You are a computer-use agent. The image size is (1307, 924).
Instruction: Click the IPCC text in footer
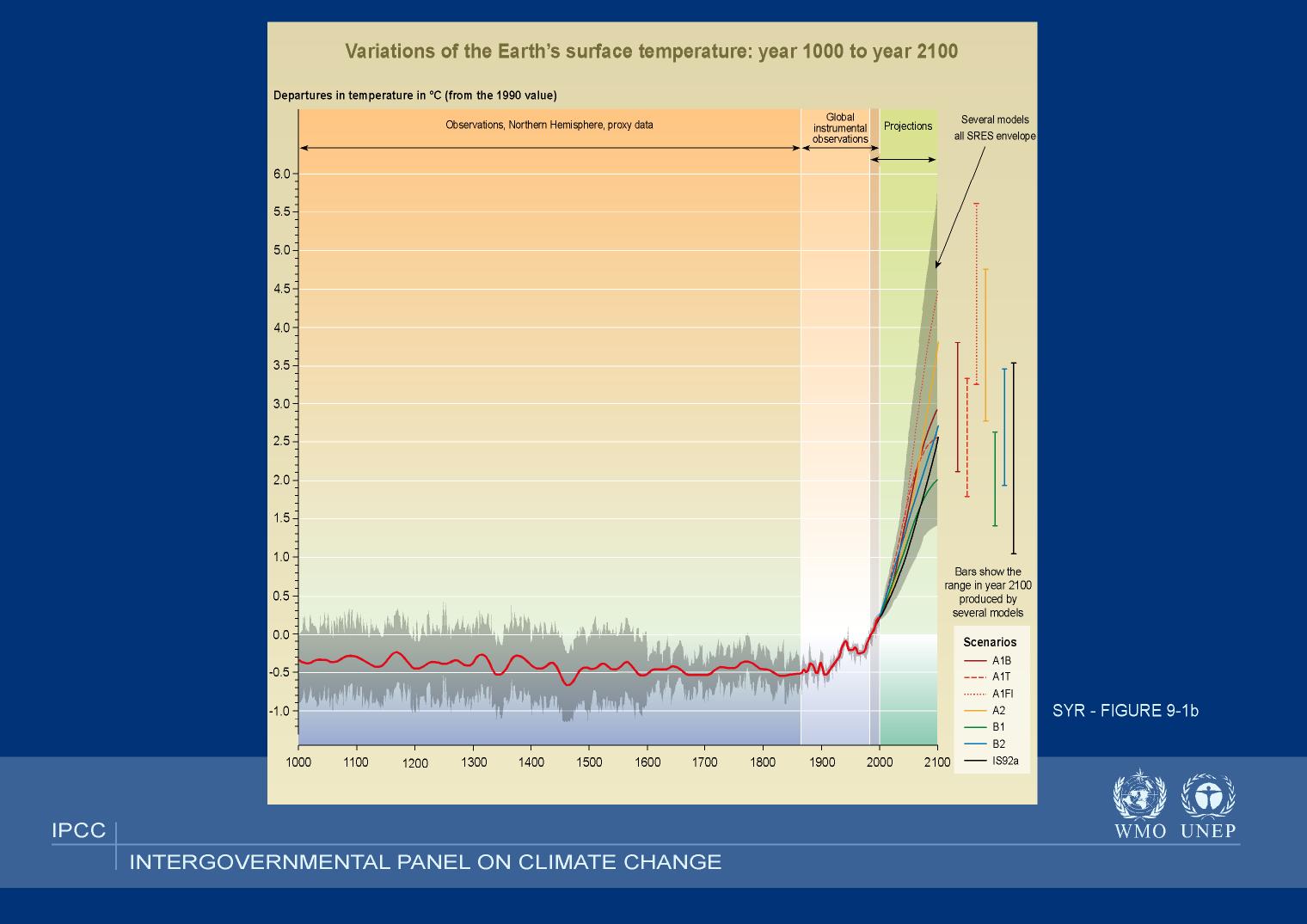pos(78,831)
